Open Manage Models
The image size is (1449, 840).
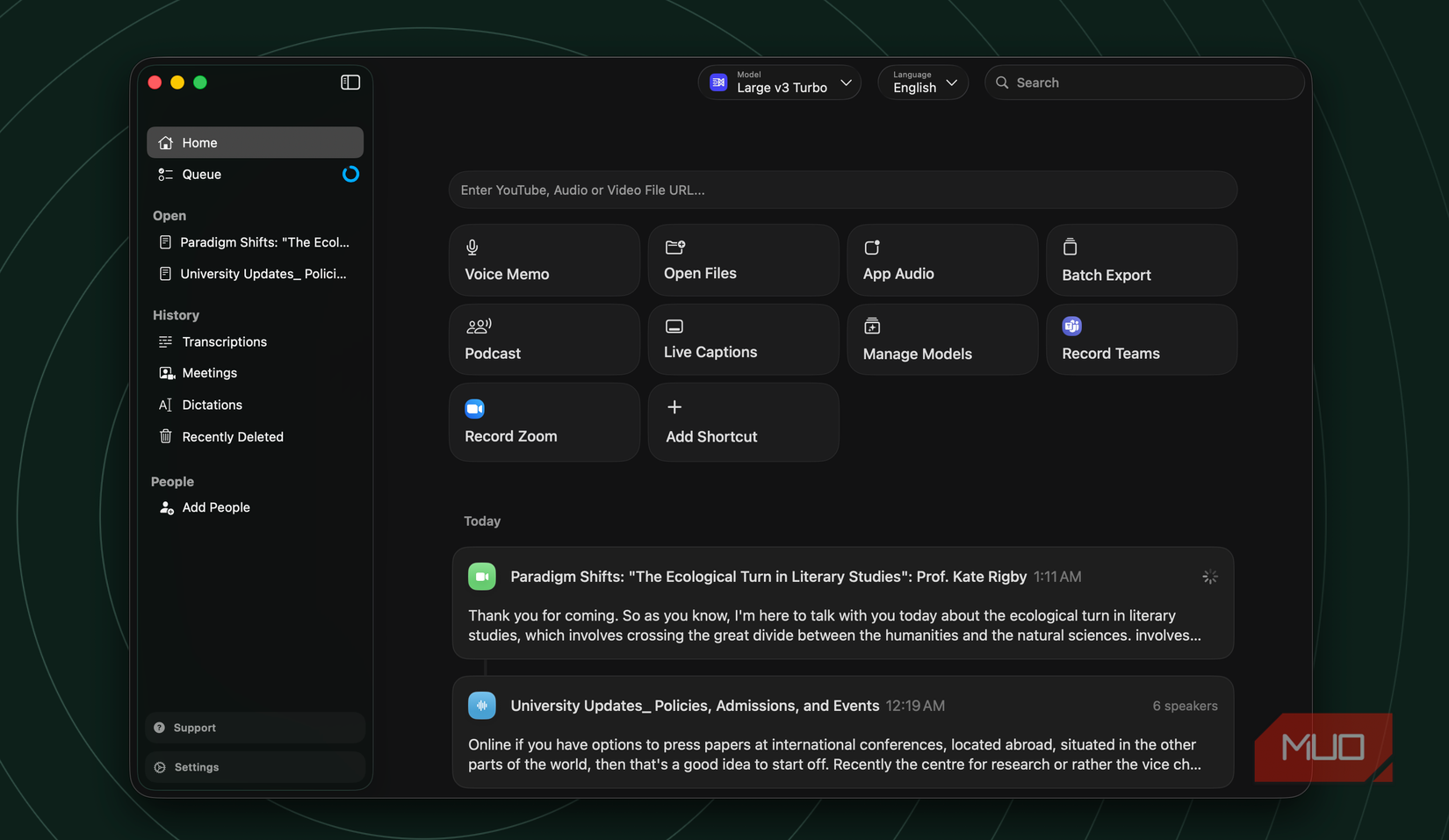942,340
